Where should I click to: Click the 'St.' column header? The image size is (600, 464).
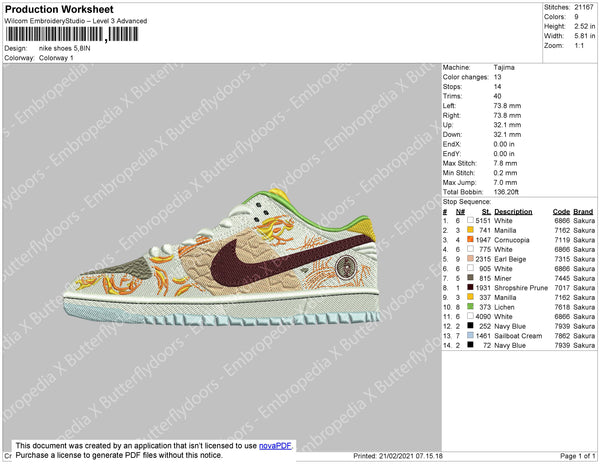(x=486, y=212)
